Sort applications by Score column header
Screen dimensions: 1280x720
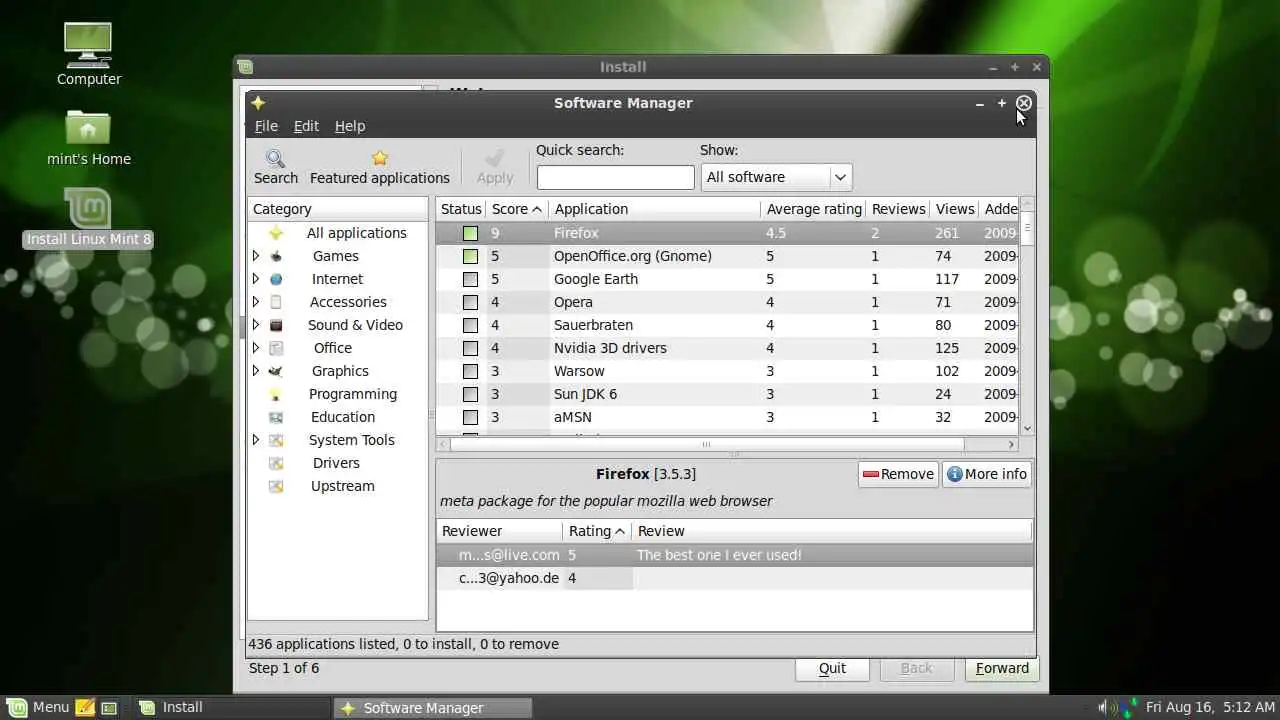click(x=517, y=209)
